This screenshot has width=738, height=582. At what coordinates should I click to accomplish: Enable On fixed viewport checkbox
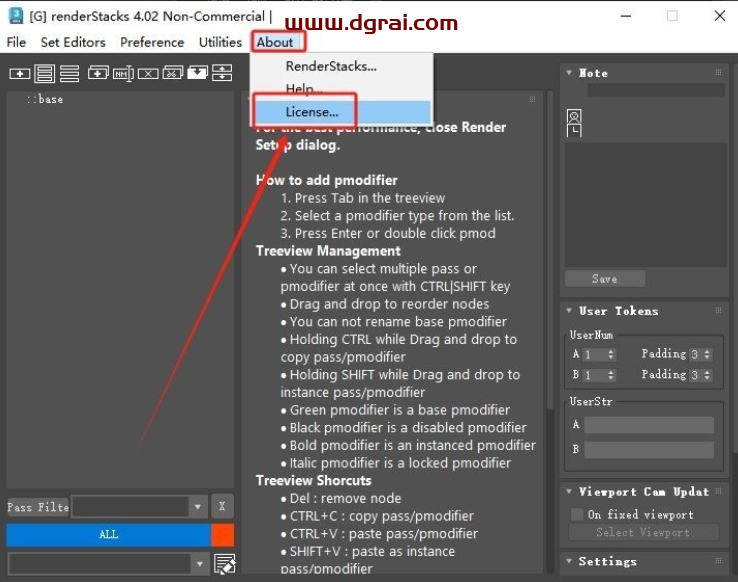pyautogui.click(x=577, y=514)
